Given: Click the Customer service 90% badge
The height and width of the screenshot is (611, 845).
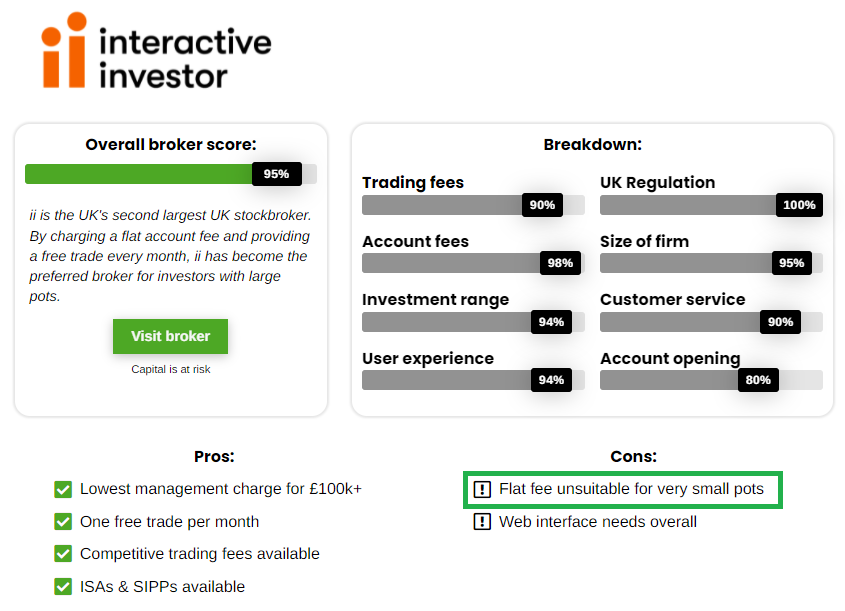Looking at the screenshot, I should pyautogui.click(x=780, y=322).
